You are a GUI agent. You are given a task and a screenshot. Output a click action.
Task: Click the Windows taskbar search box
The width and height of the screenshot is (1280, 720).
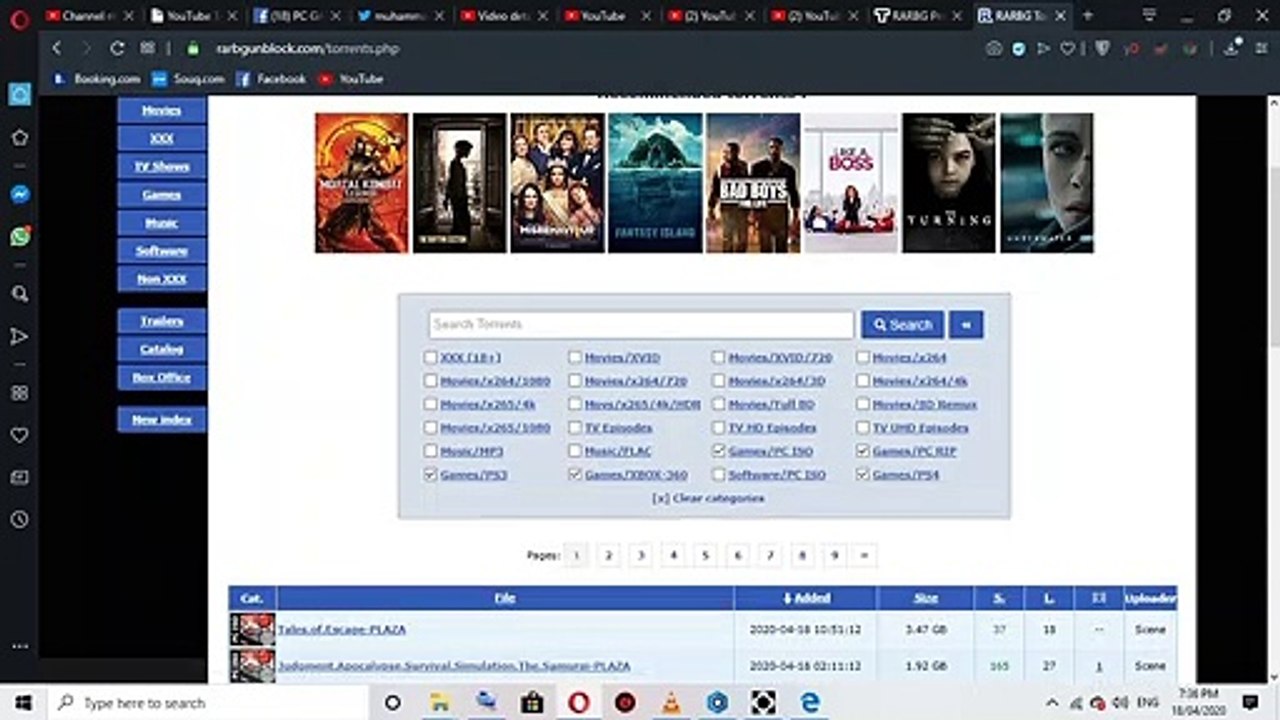coord(208,703)
